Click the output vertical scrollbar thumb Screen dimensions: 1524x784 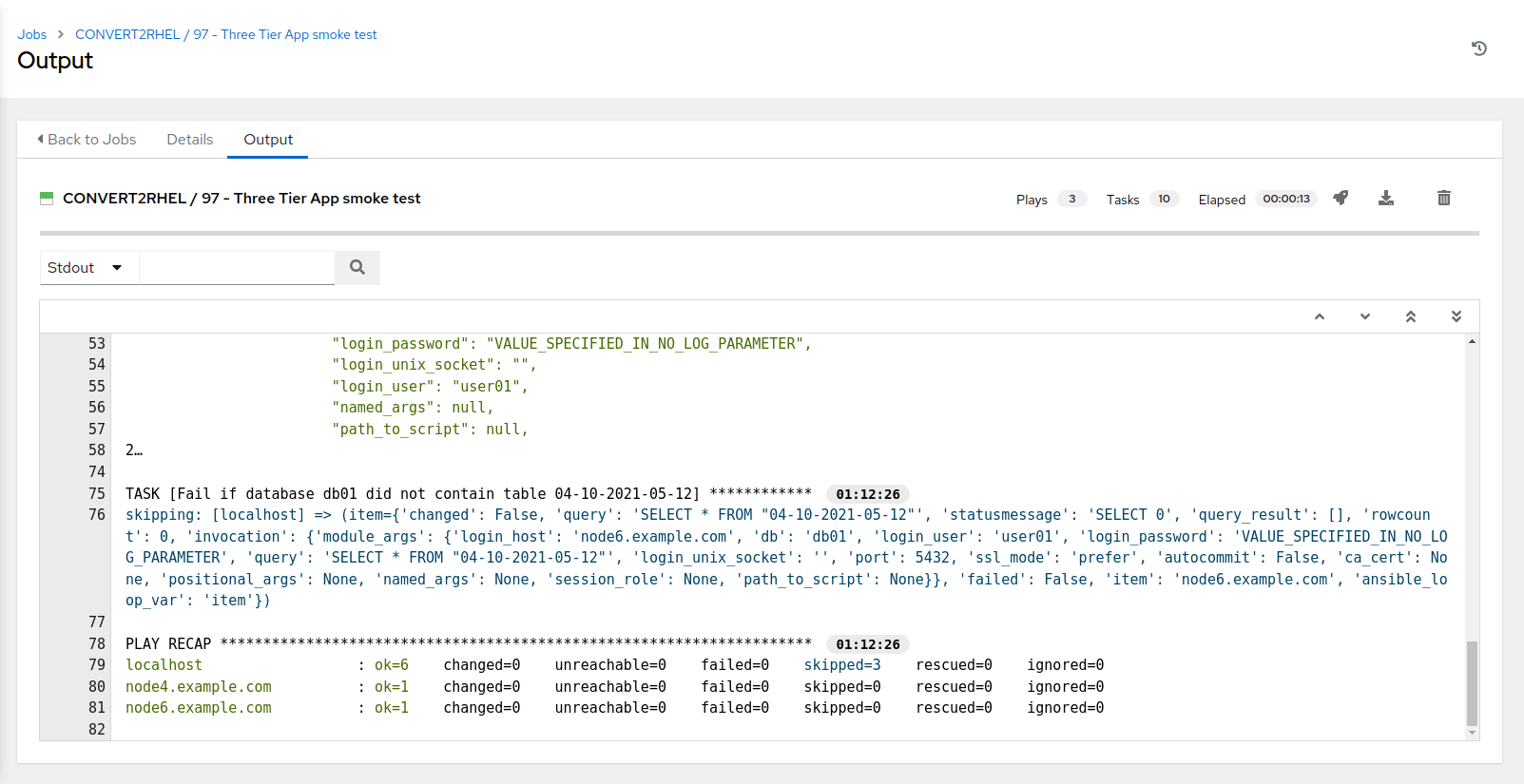pos(1472,683)
